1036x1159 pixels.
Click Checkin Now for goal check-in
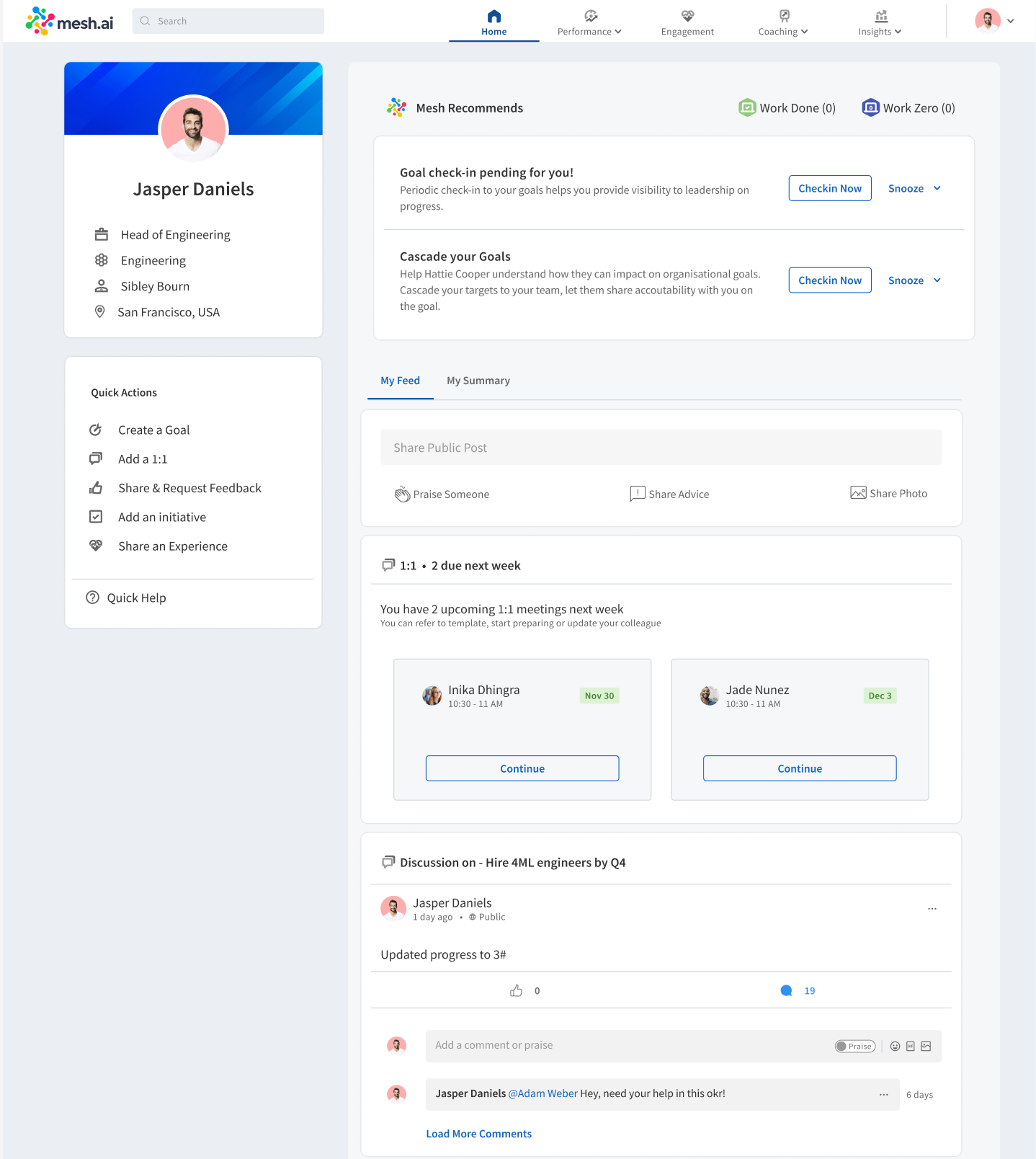[x=830, y=188]
